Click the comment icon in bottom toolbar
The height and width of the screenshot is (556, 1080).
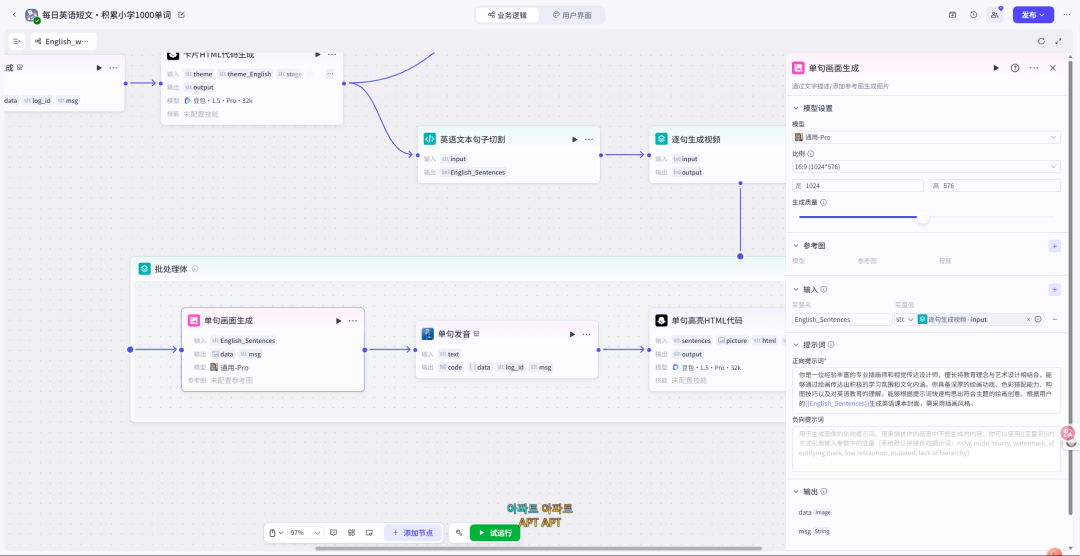pyautogui.click(x=333, y=533)
